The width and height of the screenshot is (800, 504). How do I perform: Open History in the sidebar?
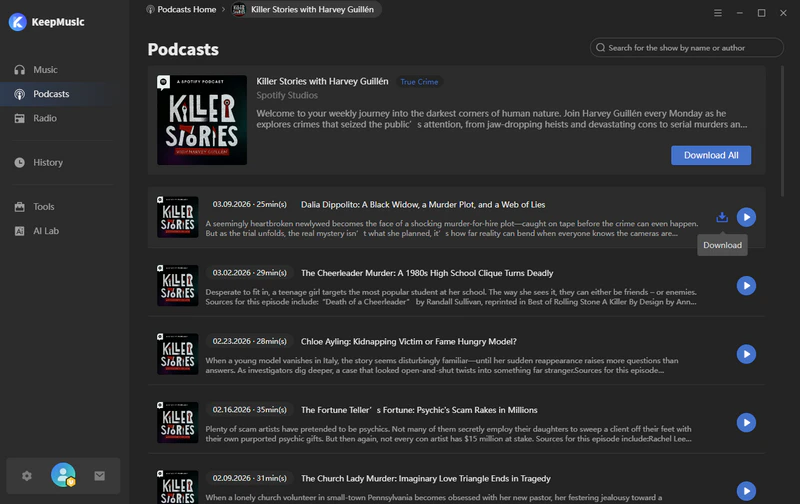(47, 162)
